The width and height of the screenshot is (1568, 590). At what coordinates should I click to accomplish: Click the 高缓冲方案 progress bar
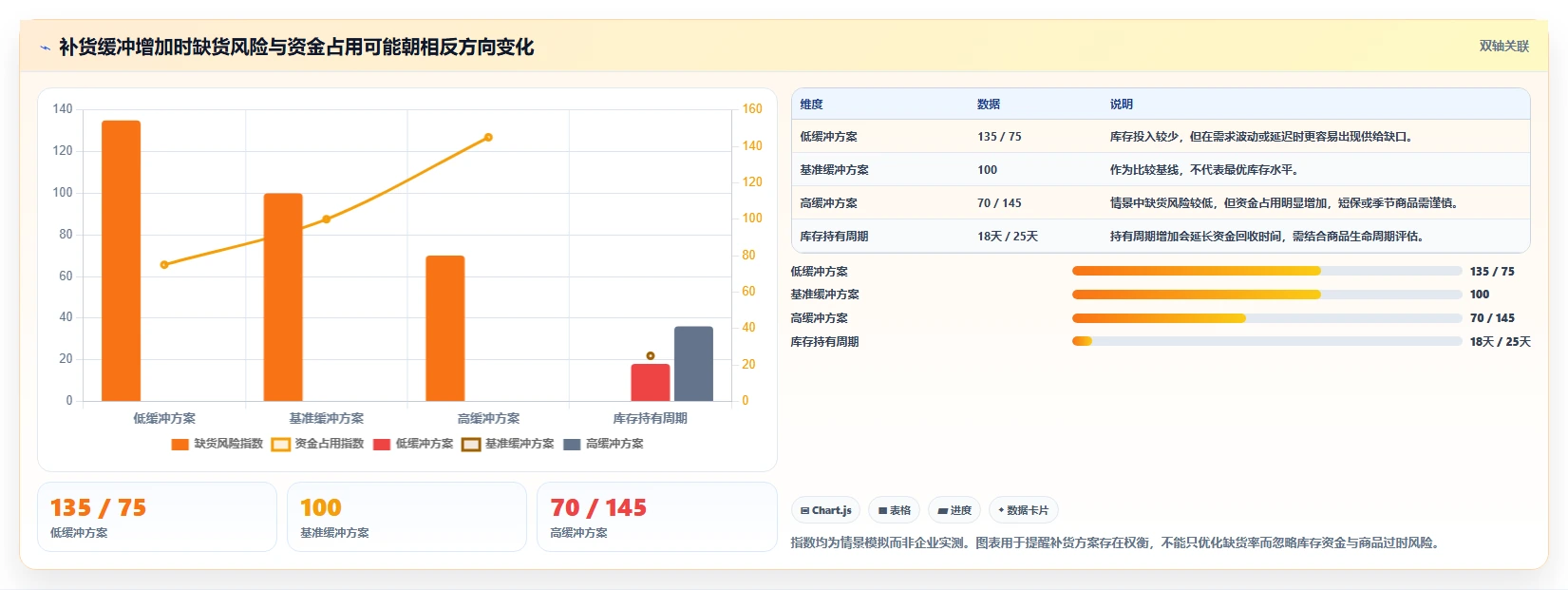[x=1267, y=318]
